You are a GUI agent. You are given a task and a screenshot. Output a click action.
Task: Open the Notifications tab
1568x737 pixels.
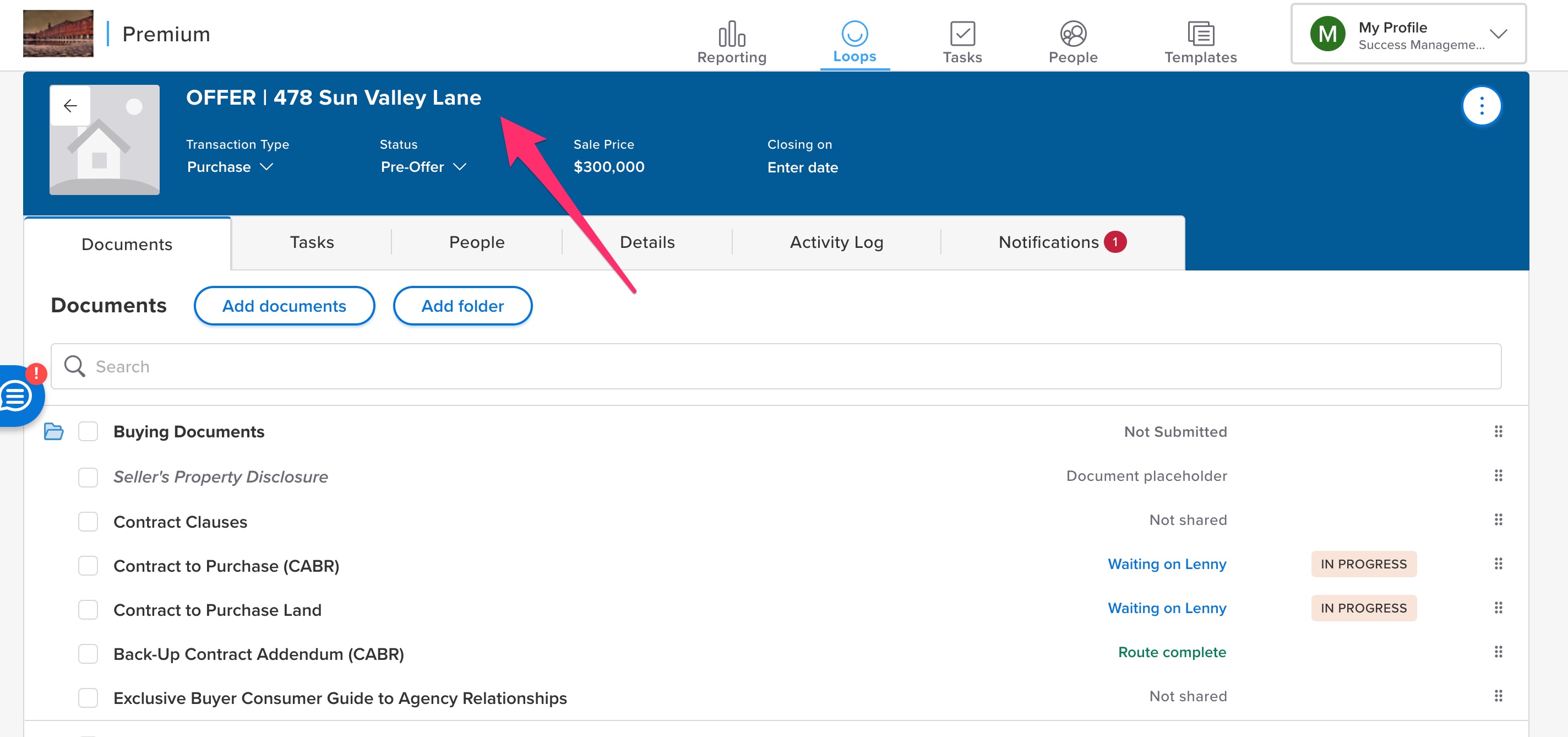click(x=1062, y=242)
